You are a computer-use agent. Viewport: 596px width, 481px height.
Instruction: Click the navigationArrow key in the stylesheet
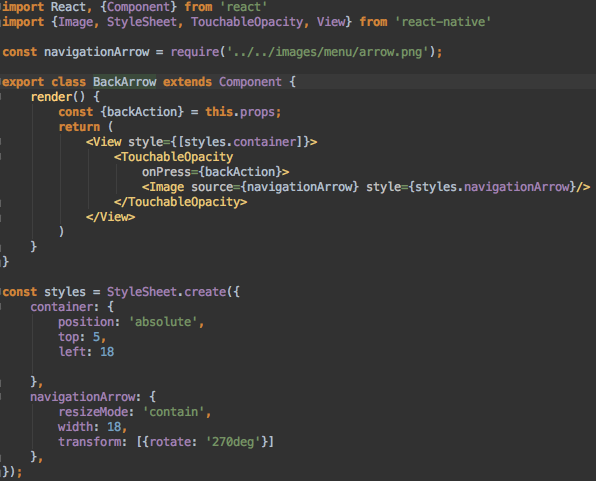(82, 397)
